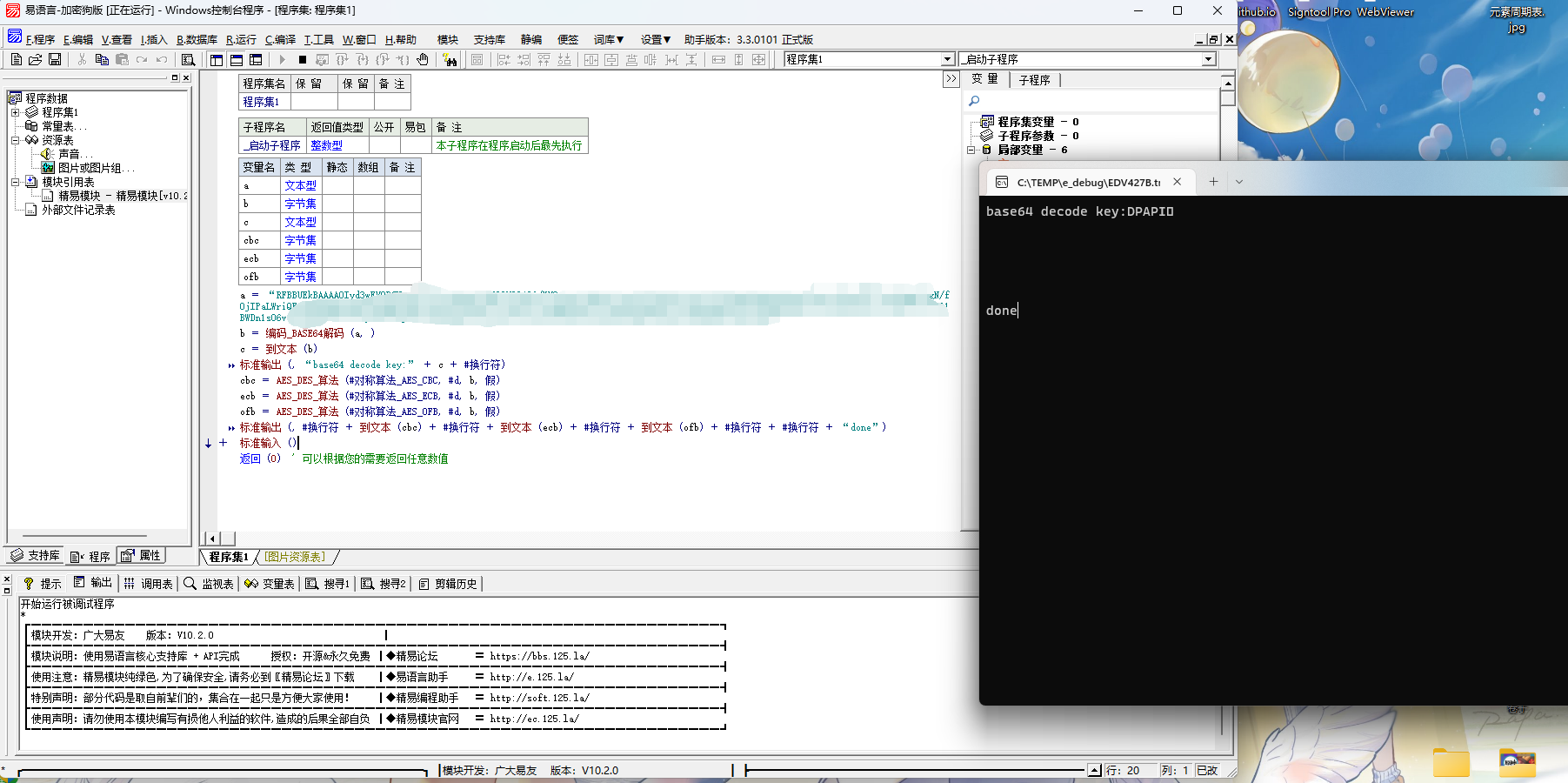Expand the 程序集1 tree node

(x=15, y=112)
